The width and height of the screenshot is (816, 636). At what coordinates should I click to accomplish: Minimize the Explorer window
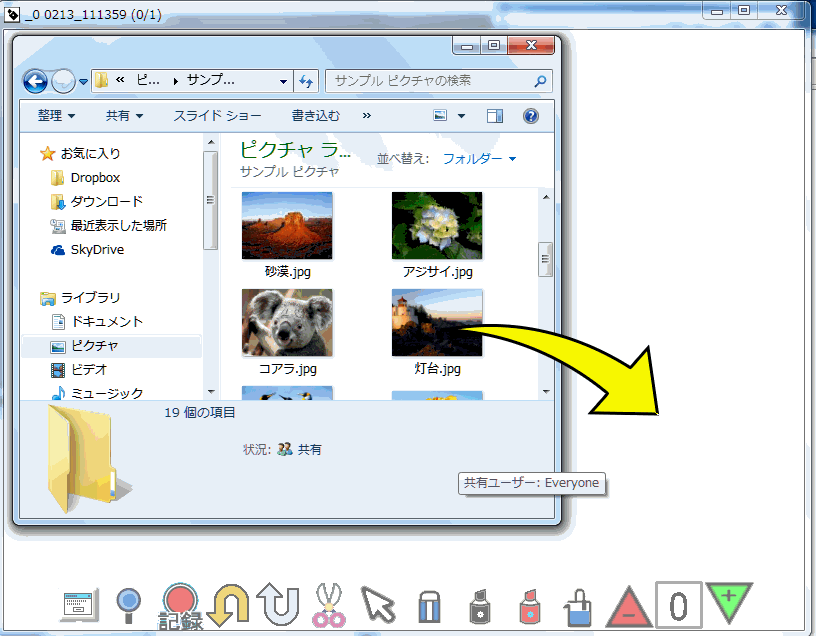[467, 46]
